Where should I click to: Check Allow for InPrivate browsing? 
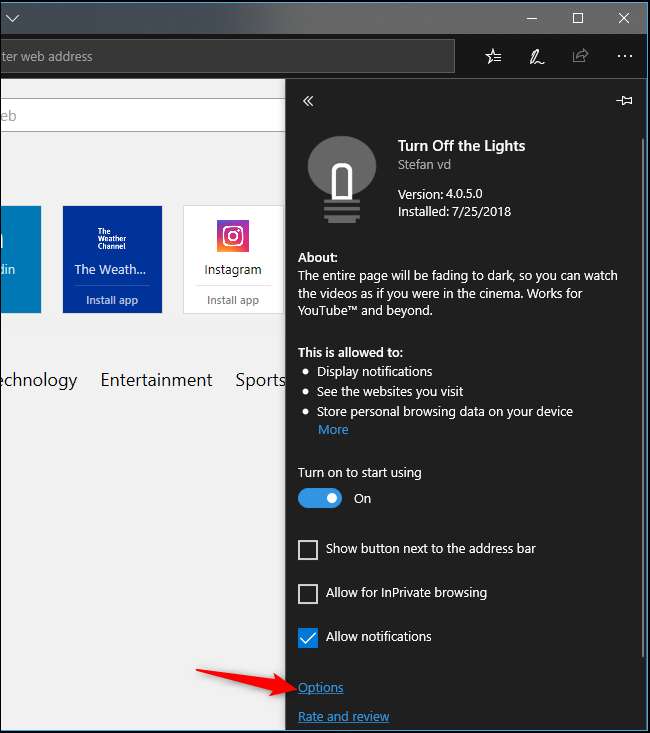coord(308,593)
